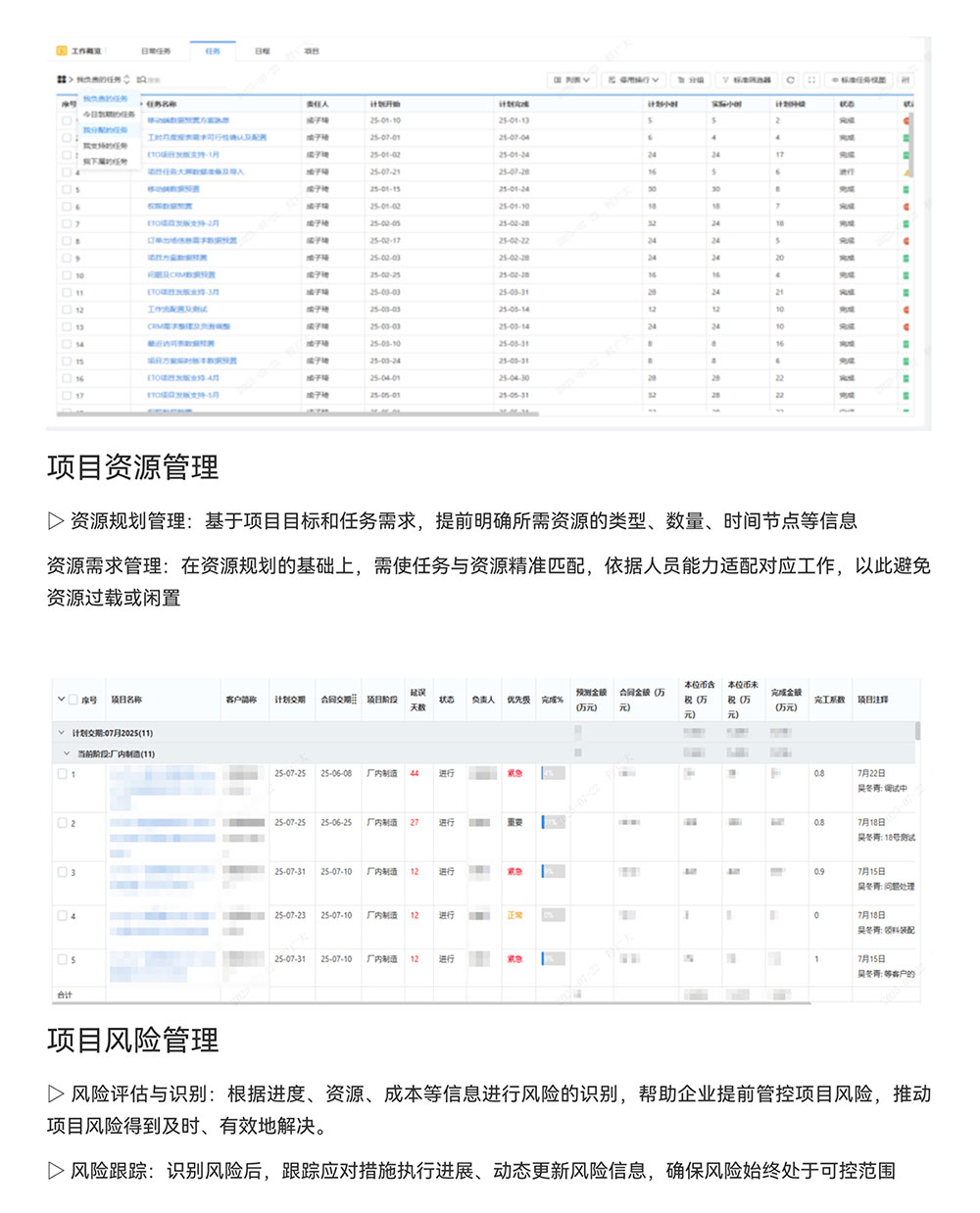Screen dimensions: 980x1213
Task: Click the red status icon in row 1
Action: 906,121
